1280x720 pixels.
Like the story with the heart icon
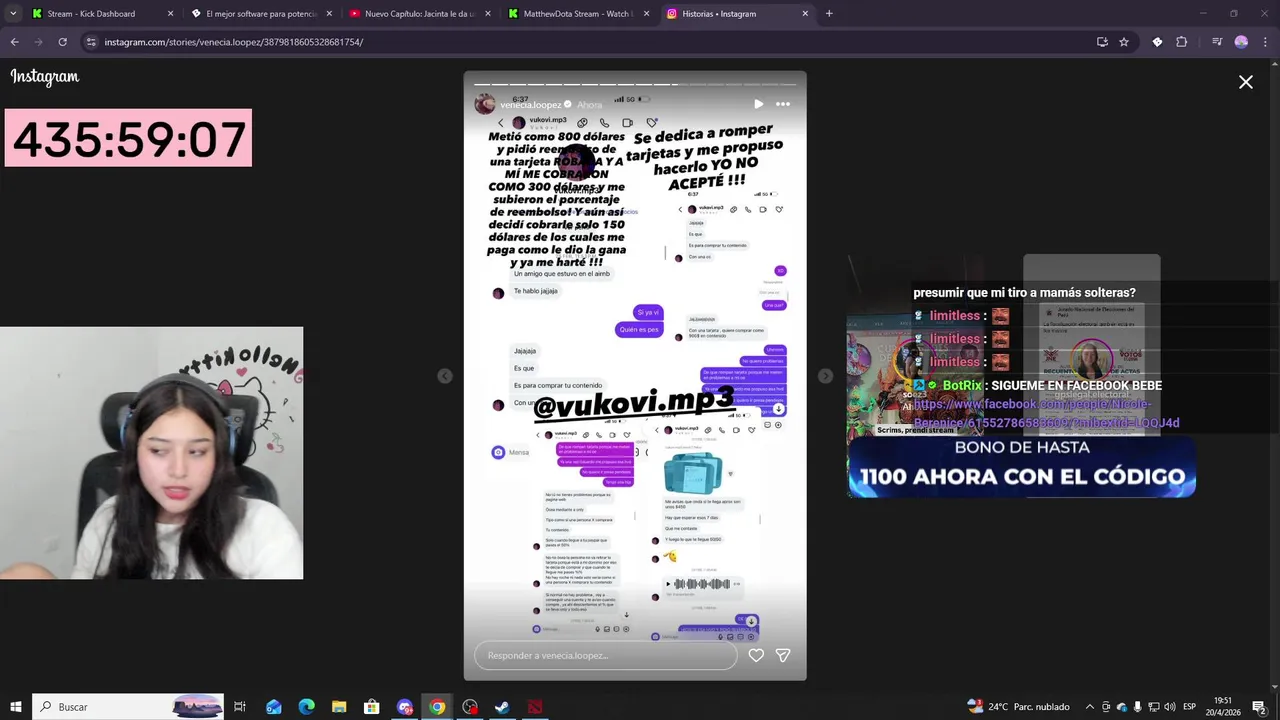tap(756, 655)
